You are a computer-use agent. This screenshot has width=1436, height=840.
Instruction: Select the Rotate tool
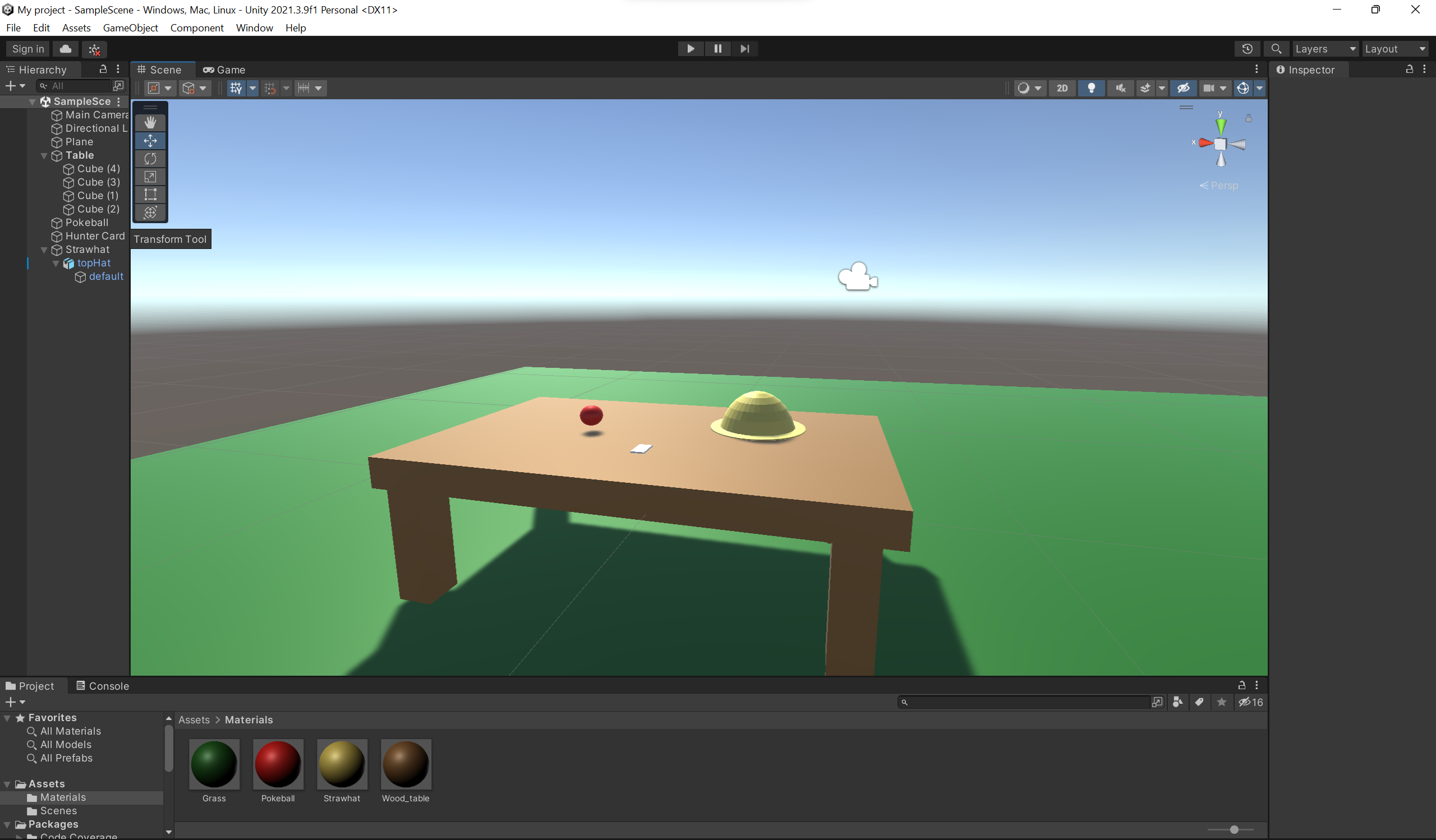click(150, 158)
